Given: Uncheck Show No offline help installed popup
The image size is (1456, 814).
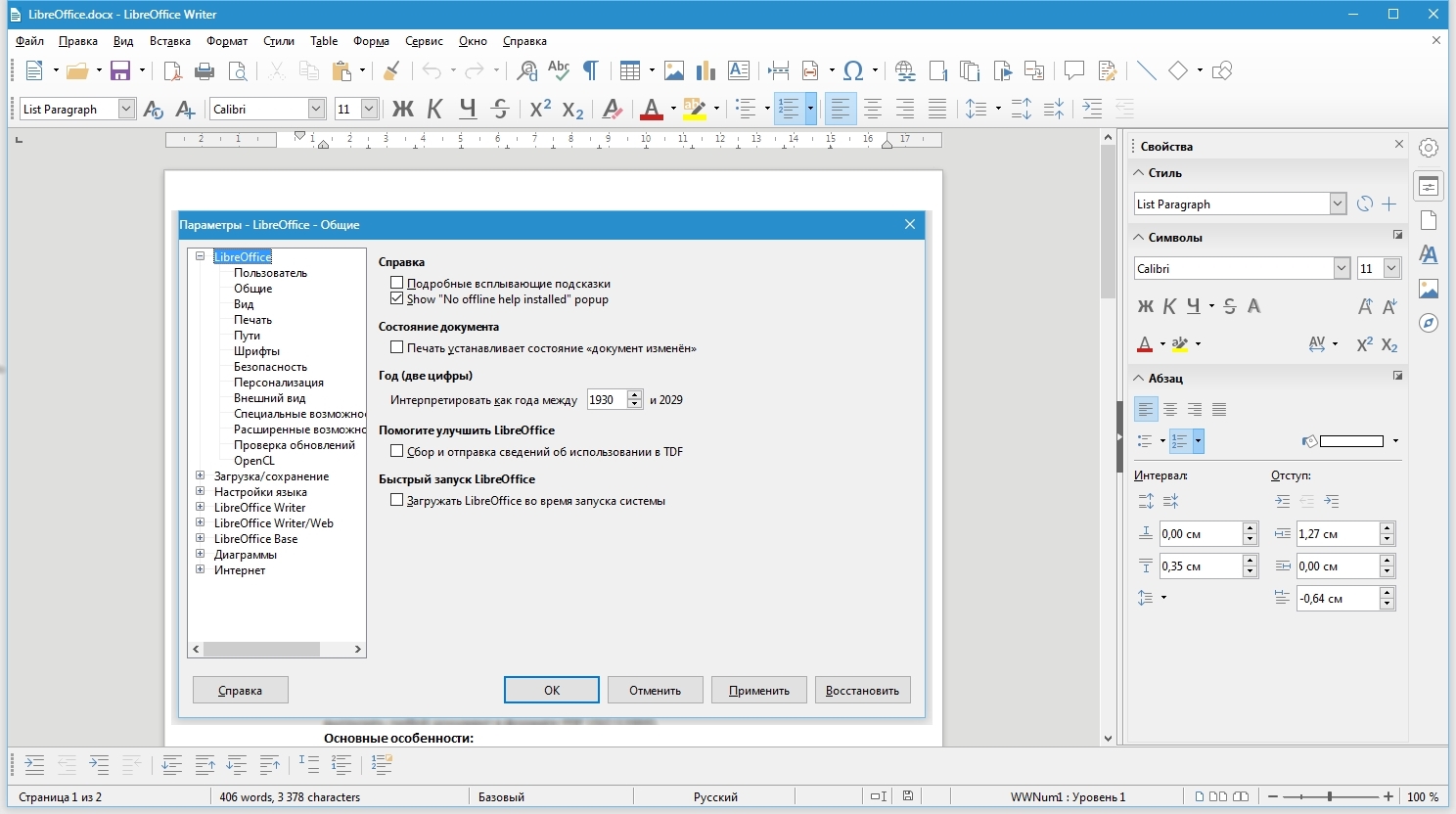Looking at the screenshot, I should (396, 298).
